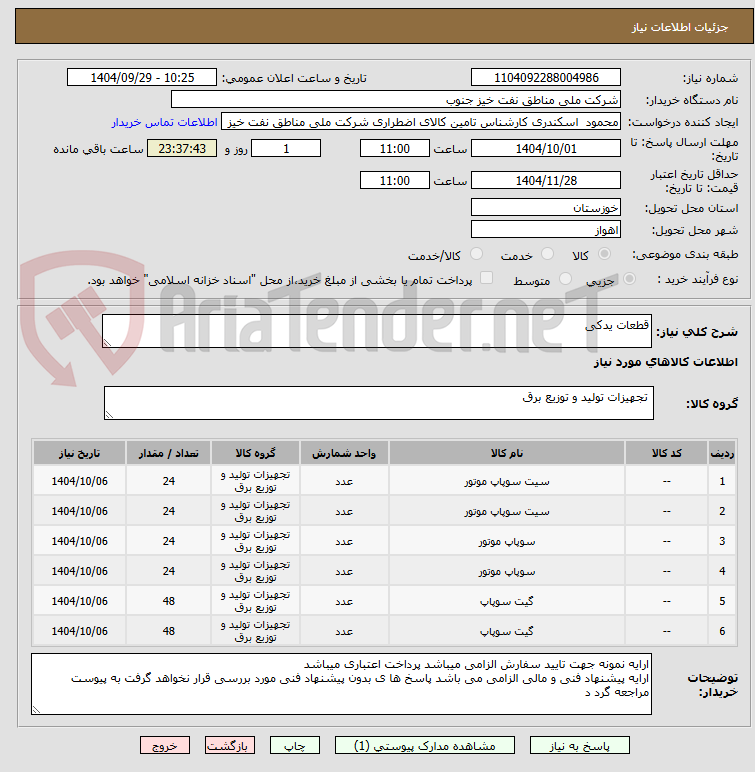Click quantity 24 in row 1
This screenshot has height=772, width=755.
coord(168,481)
